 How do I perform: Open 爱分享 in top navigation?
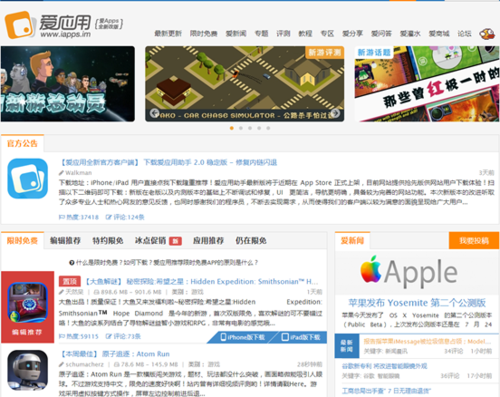pos(353,33)
